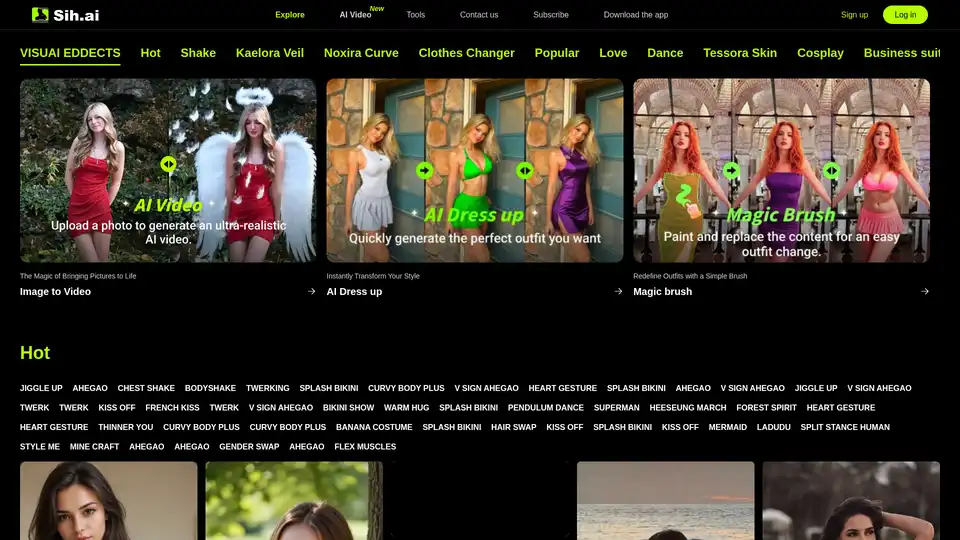Click the arrow icon beside Image to Video
This screenshot has height=540, width=960.
click(x=311, y=292)
